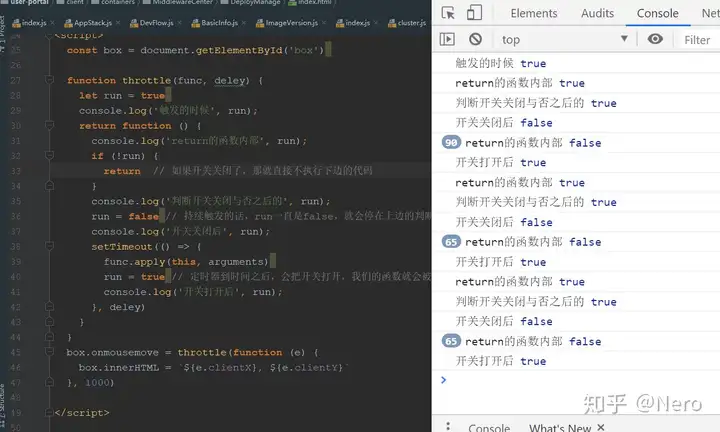Click 'box.innerHTML' on line 46
720x432 pixels.
tap(118, 367)
